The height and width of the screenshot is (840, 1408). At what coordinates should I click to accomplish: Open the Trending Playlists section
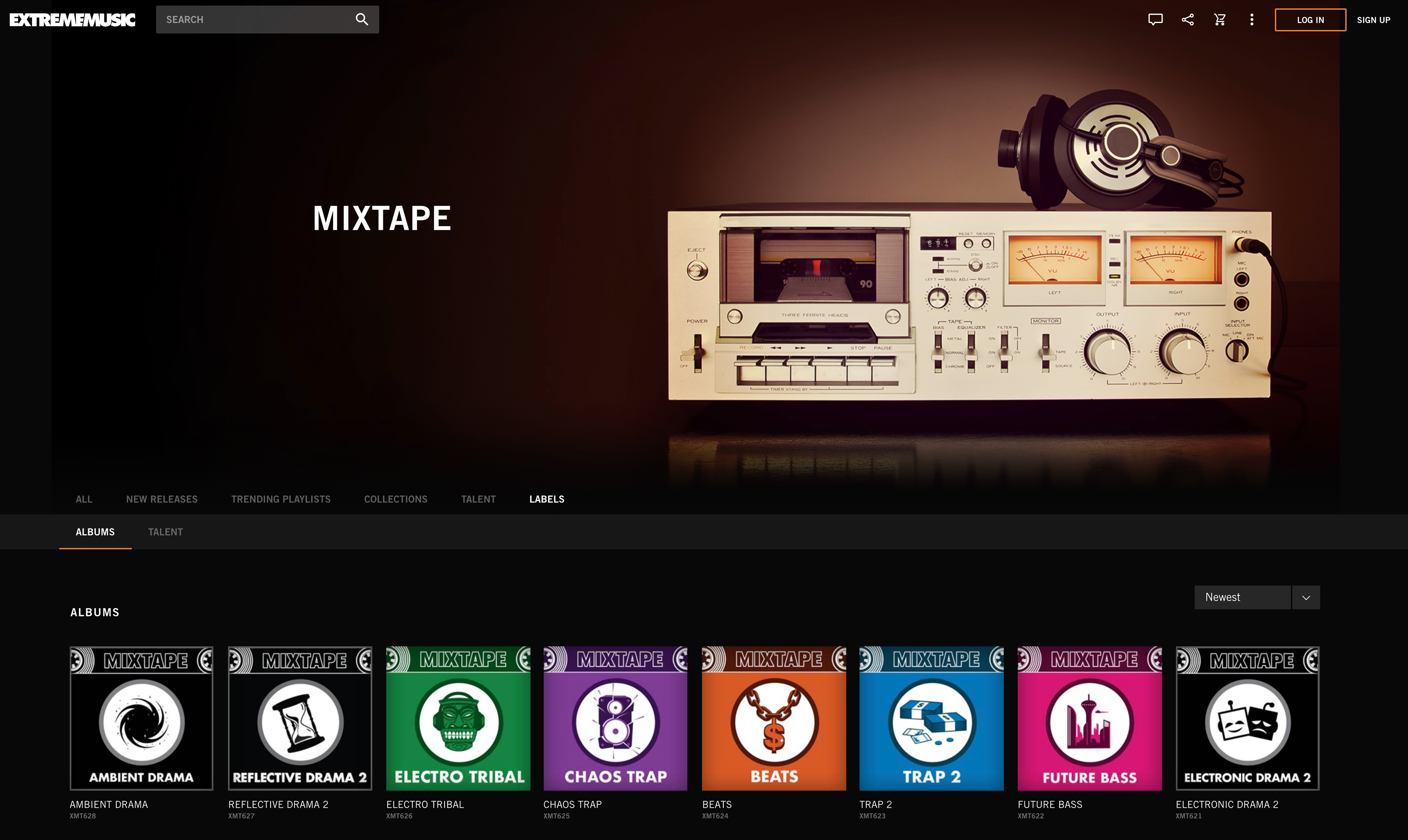pyautogui.click(x=281, y=499)
